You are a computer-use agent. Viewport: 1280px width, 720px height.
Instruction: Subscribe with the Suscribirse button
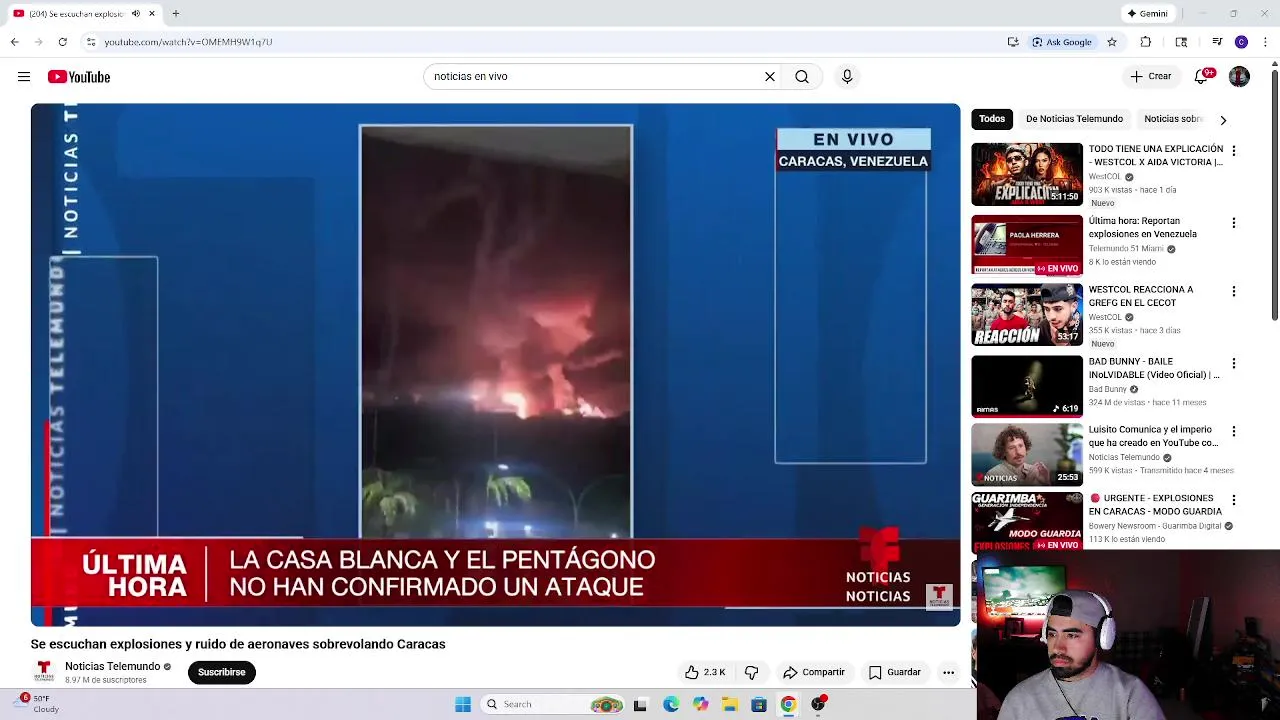click(221, 672)
